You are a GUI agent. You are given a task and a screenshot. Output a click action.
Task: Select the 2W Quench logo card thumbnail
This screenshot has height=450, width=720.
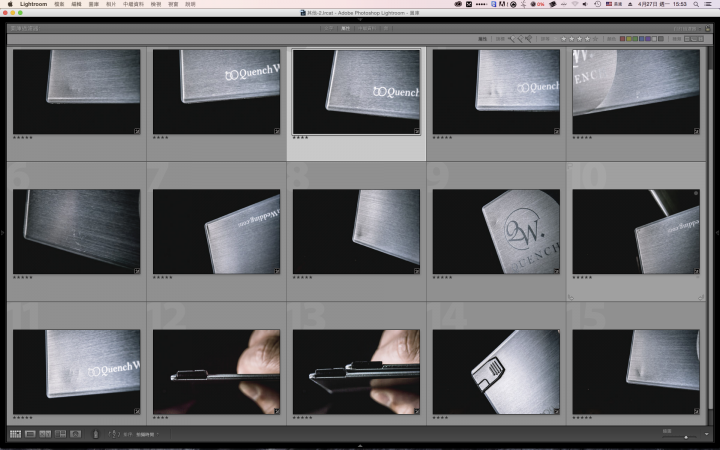point(496,231)
